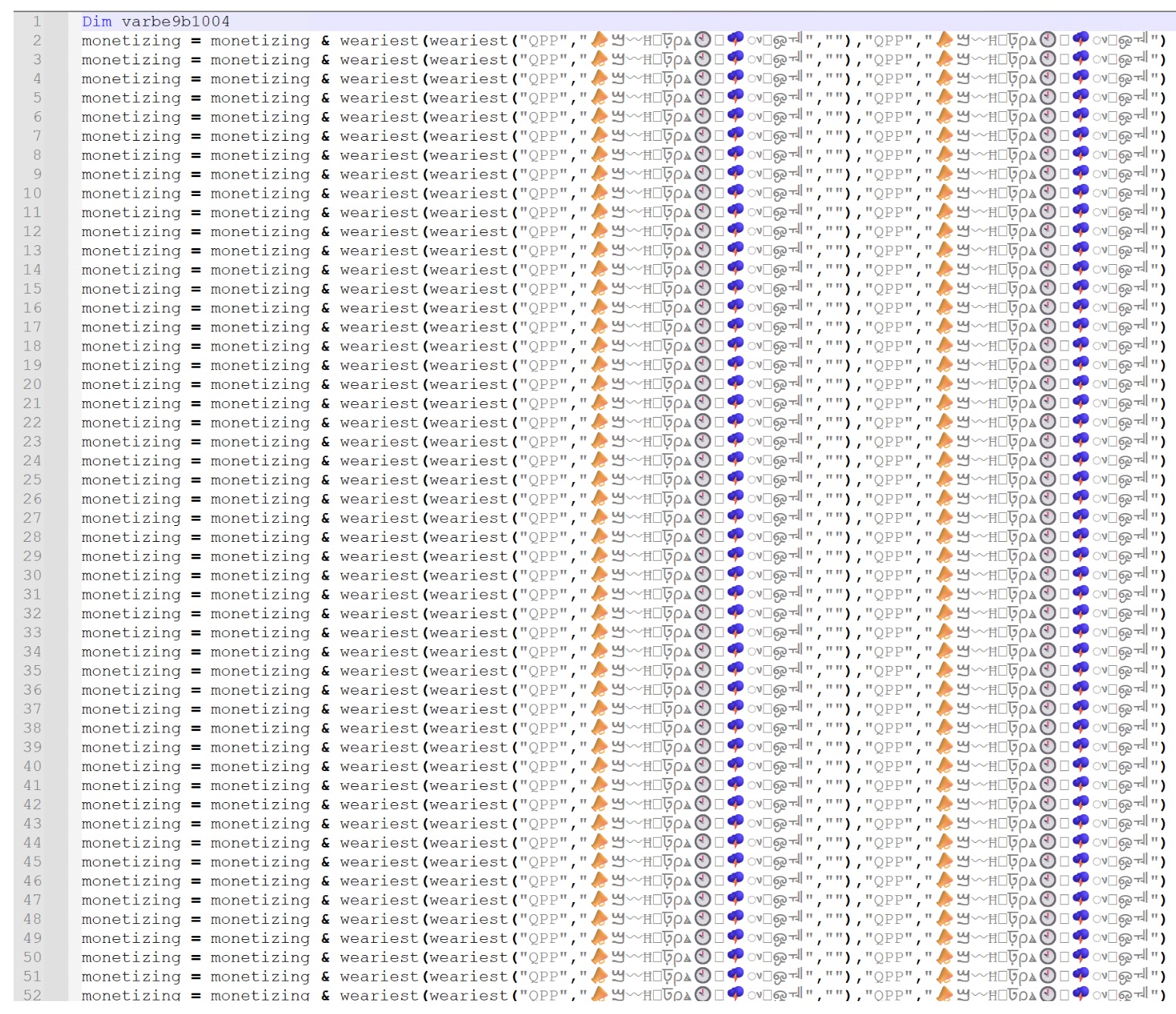Click line number 23 in the gutter

pyautogui.click(x=33, y=441)
